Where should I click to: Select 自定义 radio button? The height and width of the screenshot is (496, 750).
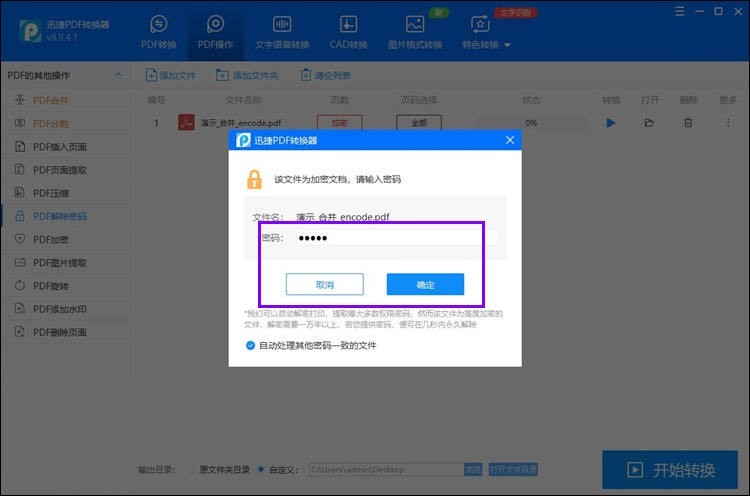tap(261, 470)
